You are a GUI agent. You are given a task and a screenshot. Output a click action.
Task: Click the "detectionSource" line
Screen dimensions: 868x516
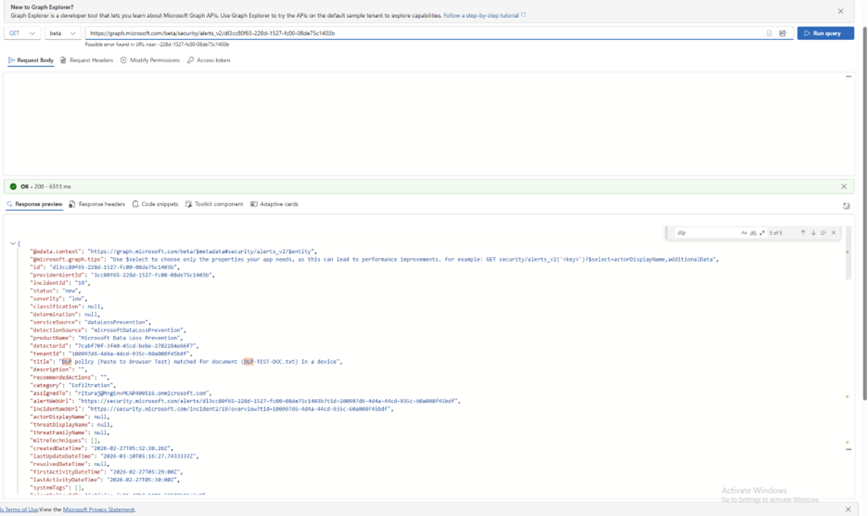coord(108,330)
